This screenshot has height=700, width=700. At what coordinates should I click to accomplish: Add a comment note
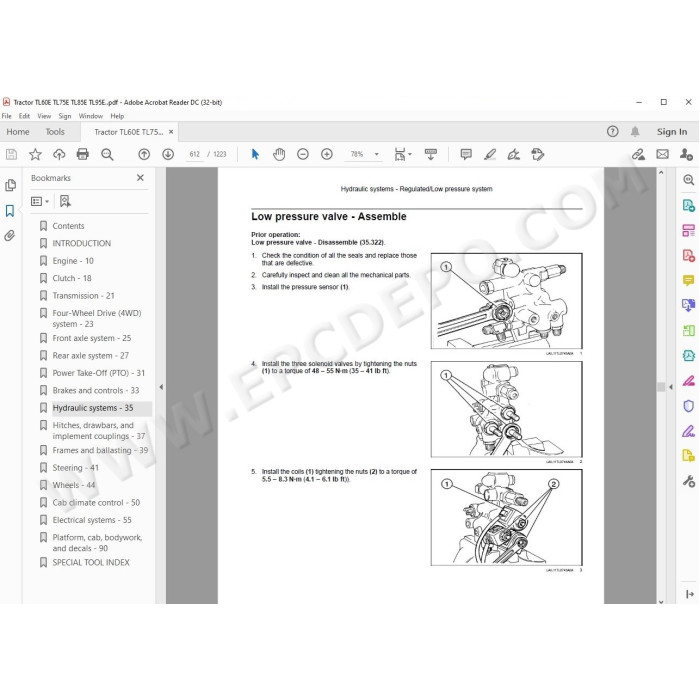[x=466, y=154]
